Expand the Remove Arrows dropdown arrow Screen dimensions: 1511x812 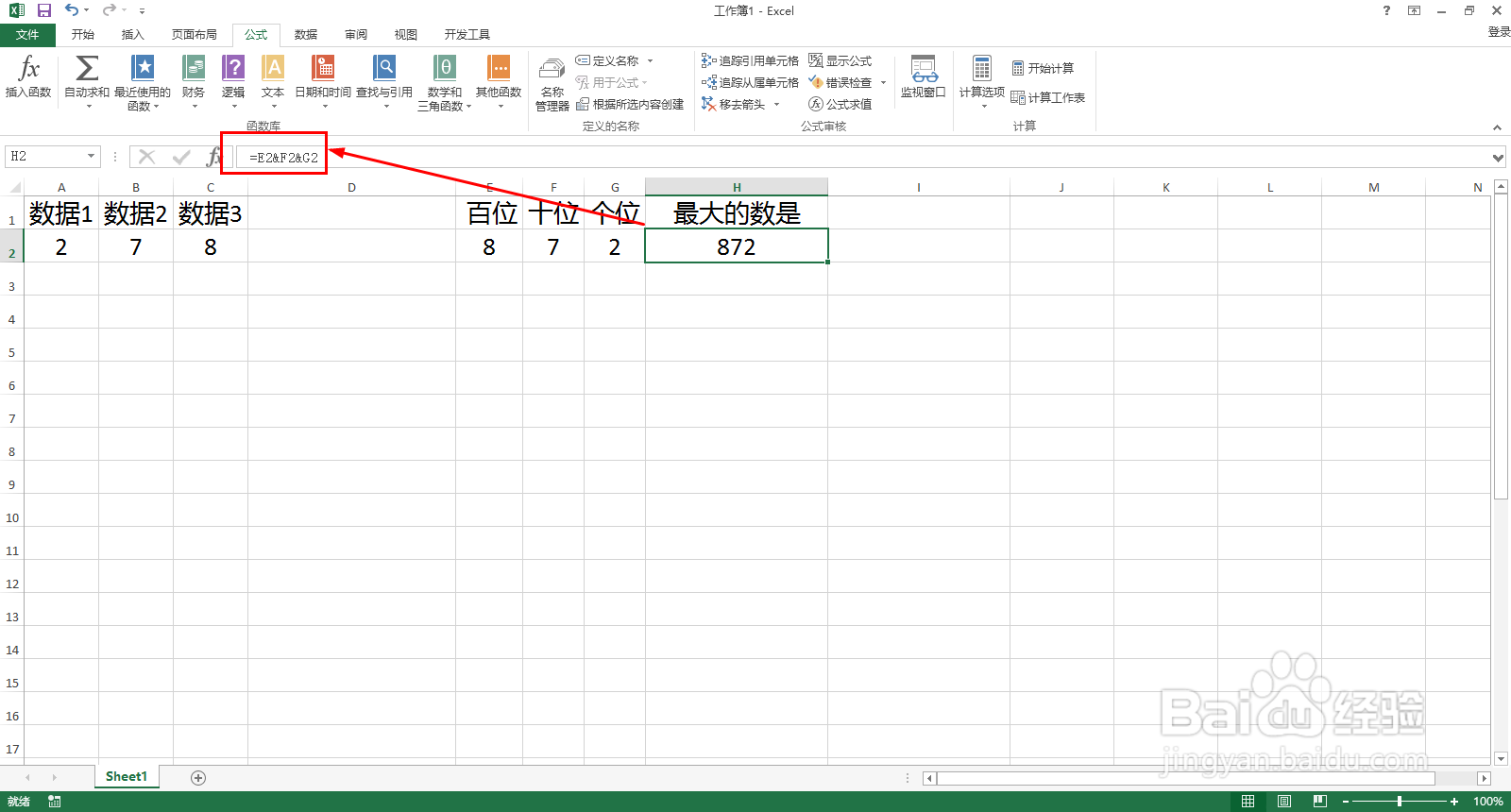(x=776, y=104)
